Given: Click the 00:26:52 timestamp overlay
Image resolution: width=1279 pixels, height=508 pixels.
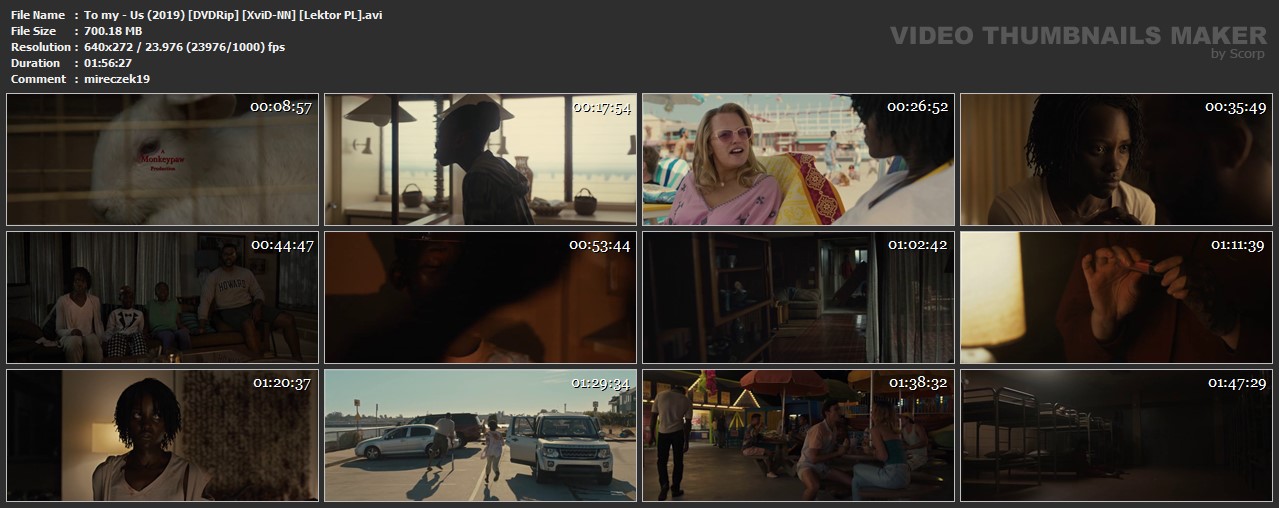Looking at the screenshot, I should pyautogui.click(x=918, y=106).
